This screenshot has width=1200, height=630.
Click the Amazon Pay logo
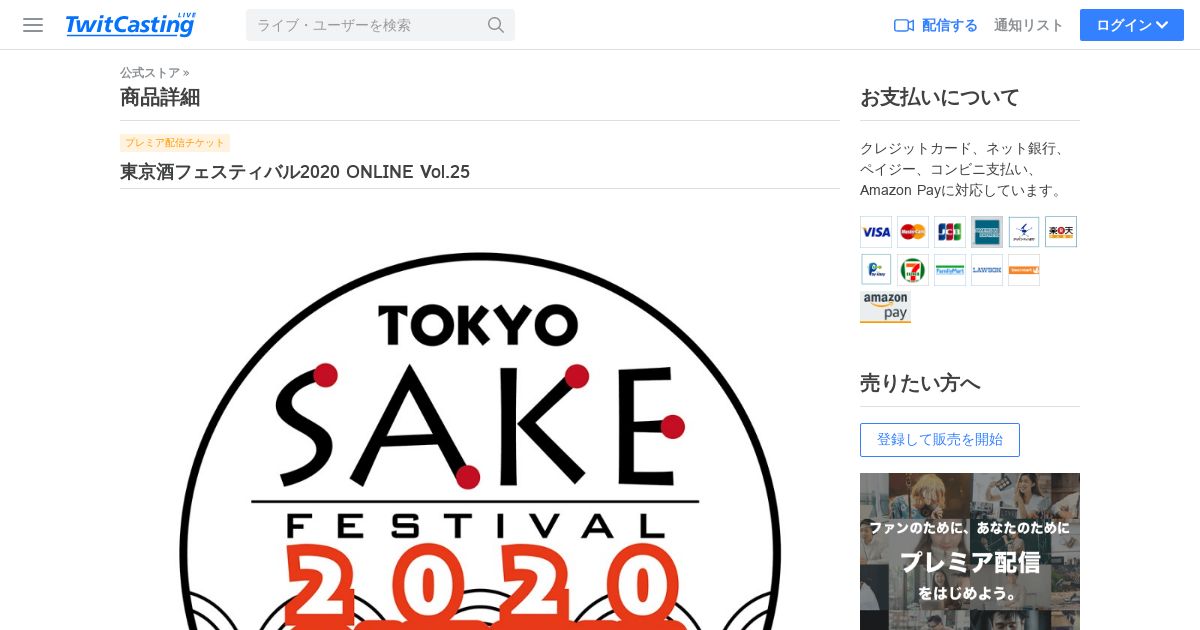(885, 307)
